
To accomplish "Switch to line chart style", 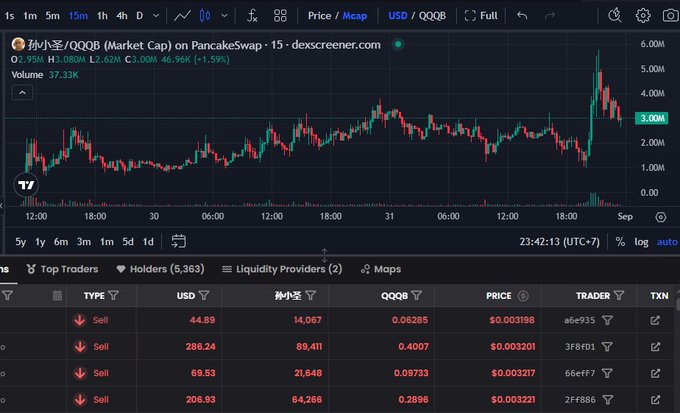I will coord(182,16).
